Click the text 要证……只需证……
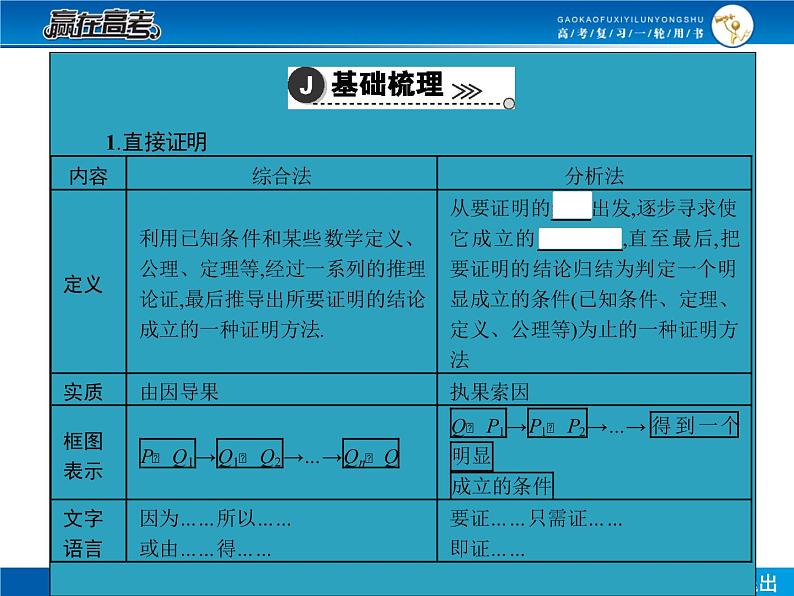Screen dimensions: 794x596 point(536,519)
